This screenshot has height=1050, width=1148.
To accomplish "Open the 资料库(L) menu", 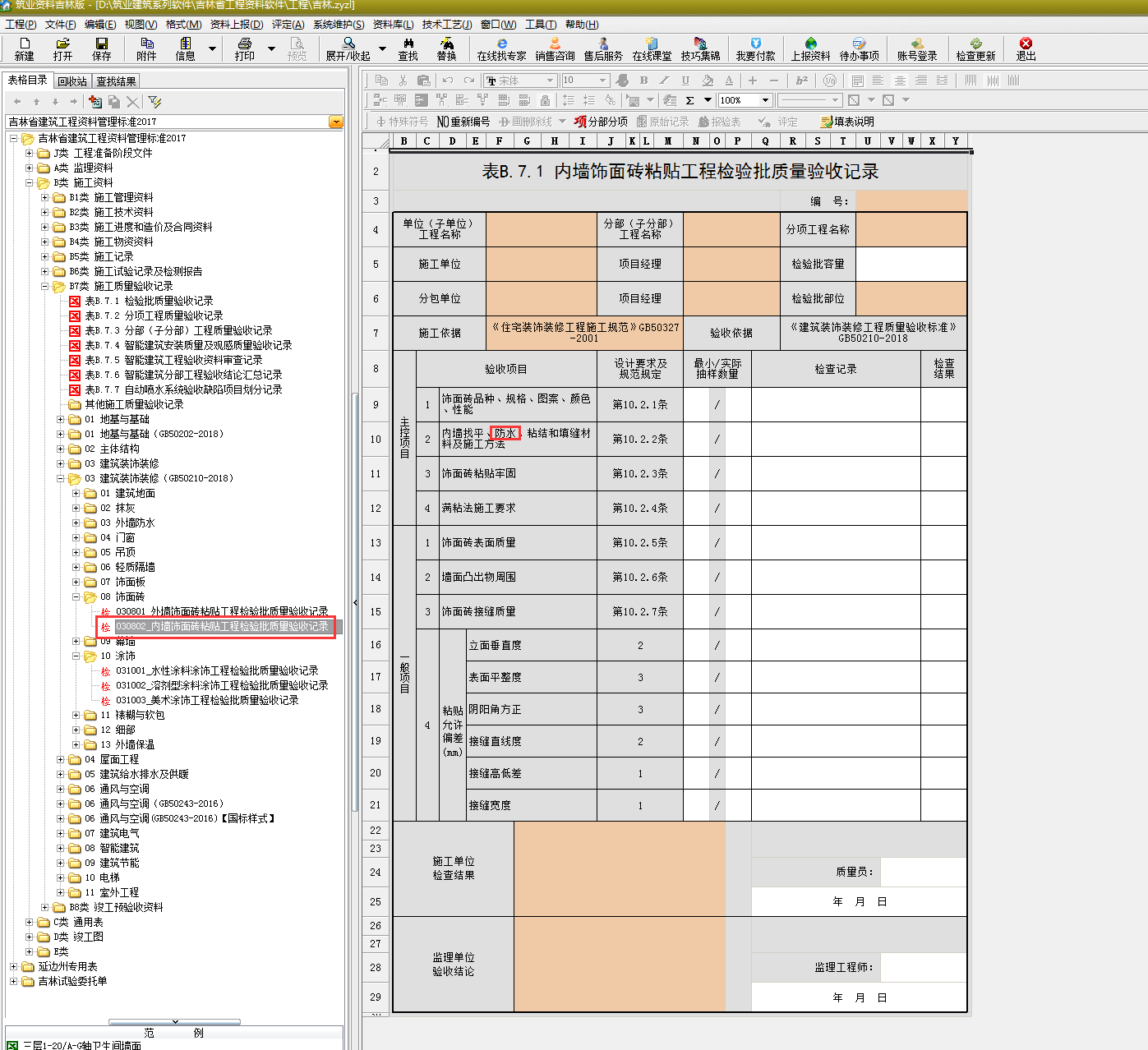I will 391,25.
